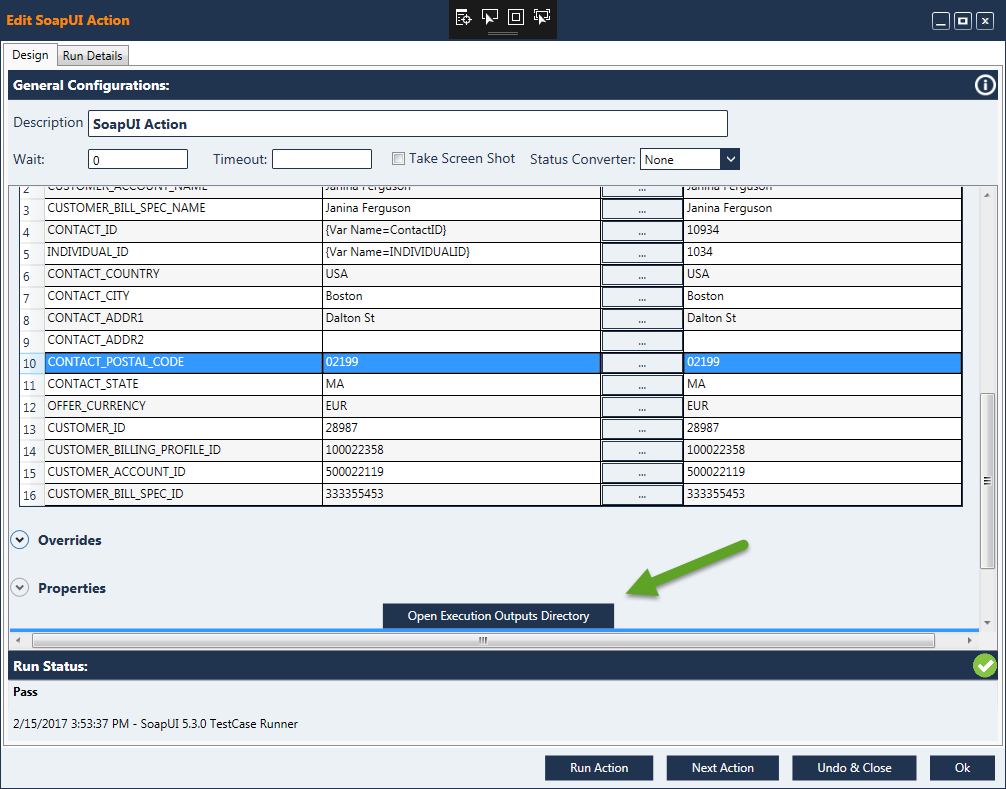Screen dimensions: 1006x789
Task: Click the horizontal scrollbar thumb
Action: click(483, 640)
